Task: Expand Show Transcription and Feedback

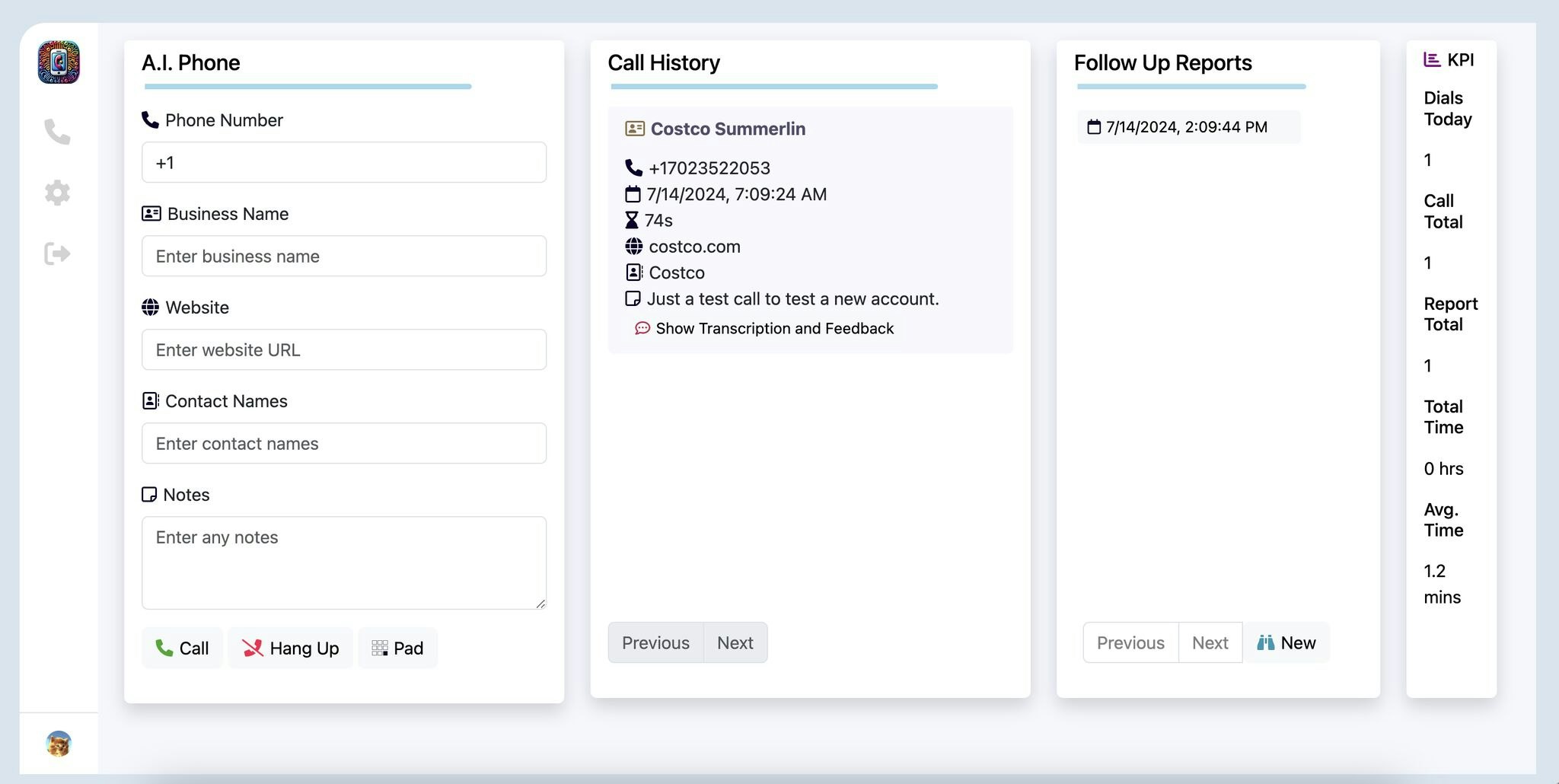Action: [774, 328]
